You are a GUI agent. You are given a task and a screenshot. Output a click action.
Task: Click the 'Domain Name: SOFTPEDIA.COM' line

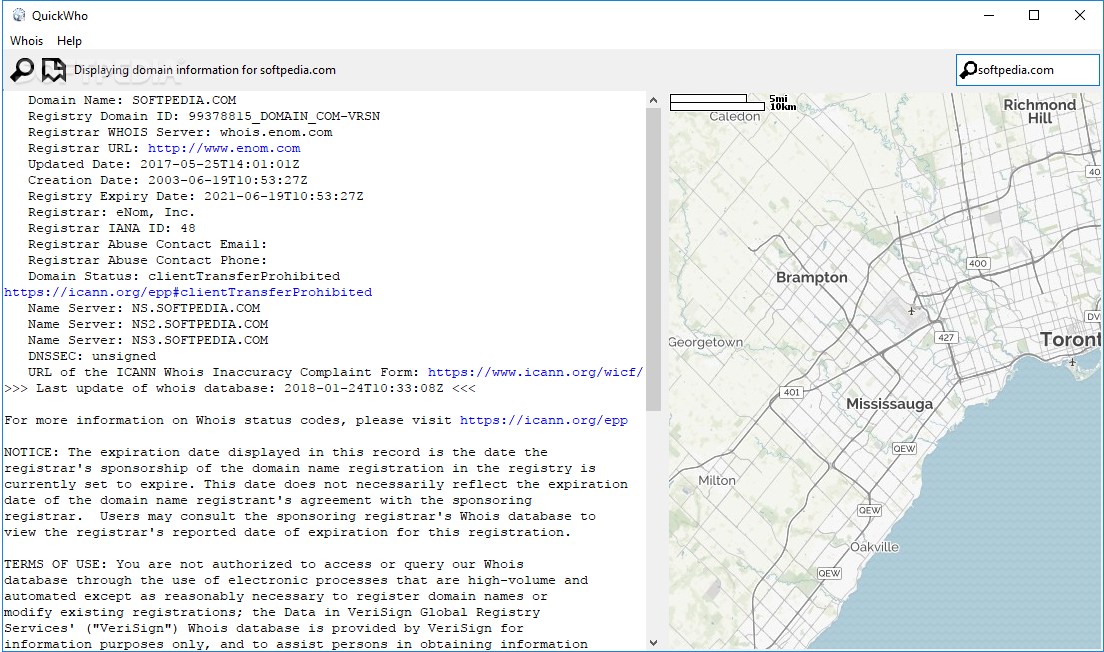pyautogui.click(x=132, y=100)
